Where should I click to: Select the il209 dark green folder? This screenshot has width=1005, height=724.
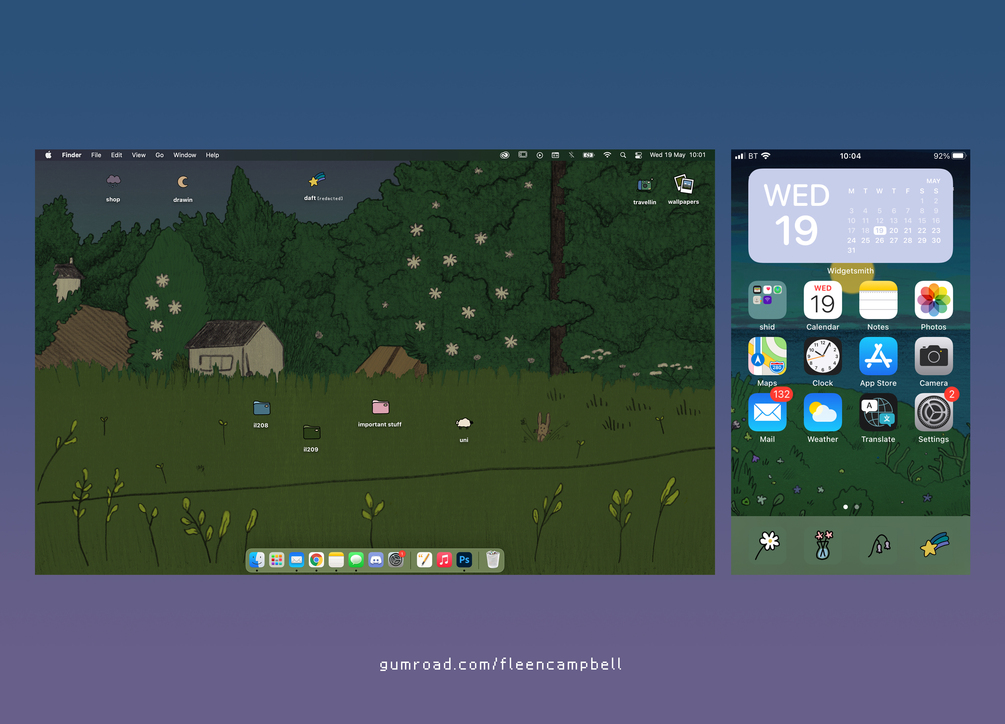tap(311, 438)
